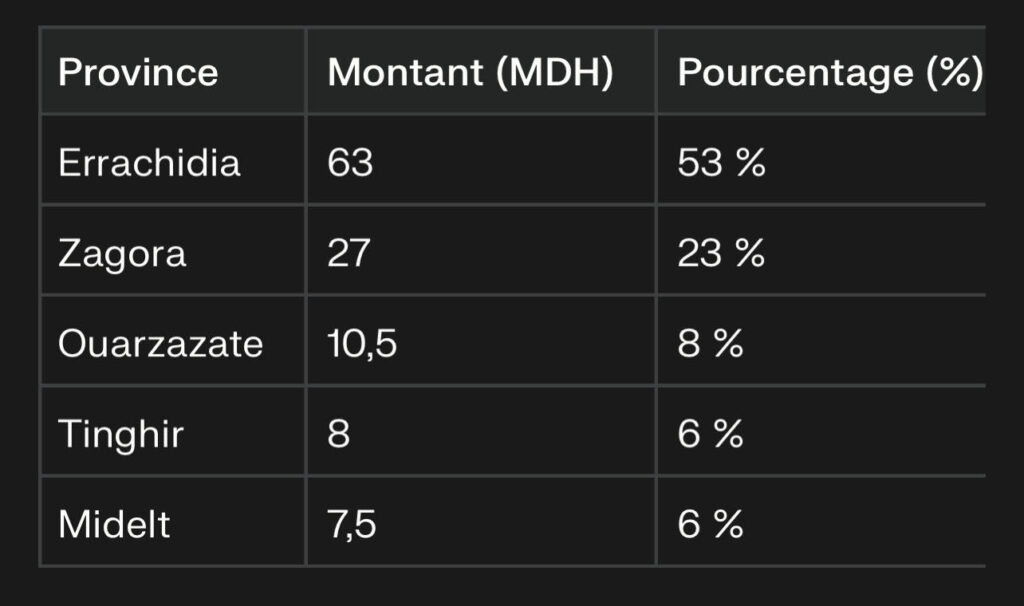Click the Montant (MDH) column header

(470, 73)
